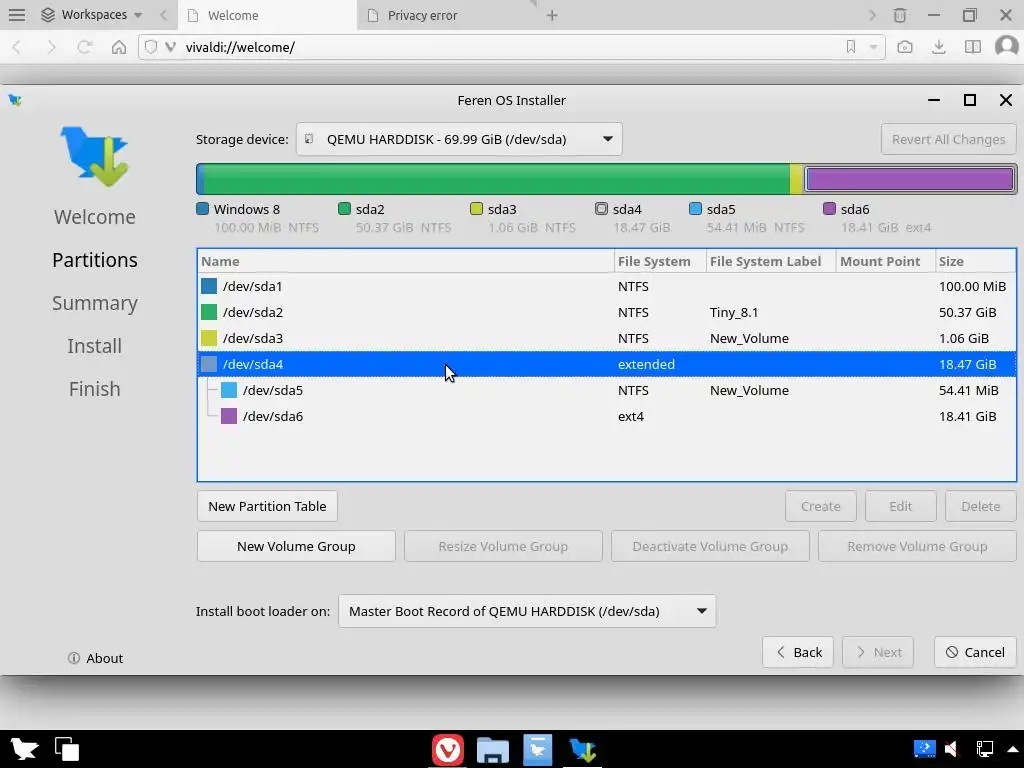This screenshot has width=1024, height=768.
Task: Select the /dev/sda3 partition row
Action: (x=607, y=338)
